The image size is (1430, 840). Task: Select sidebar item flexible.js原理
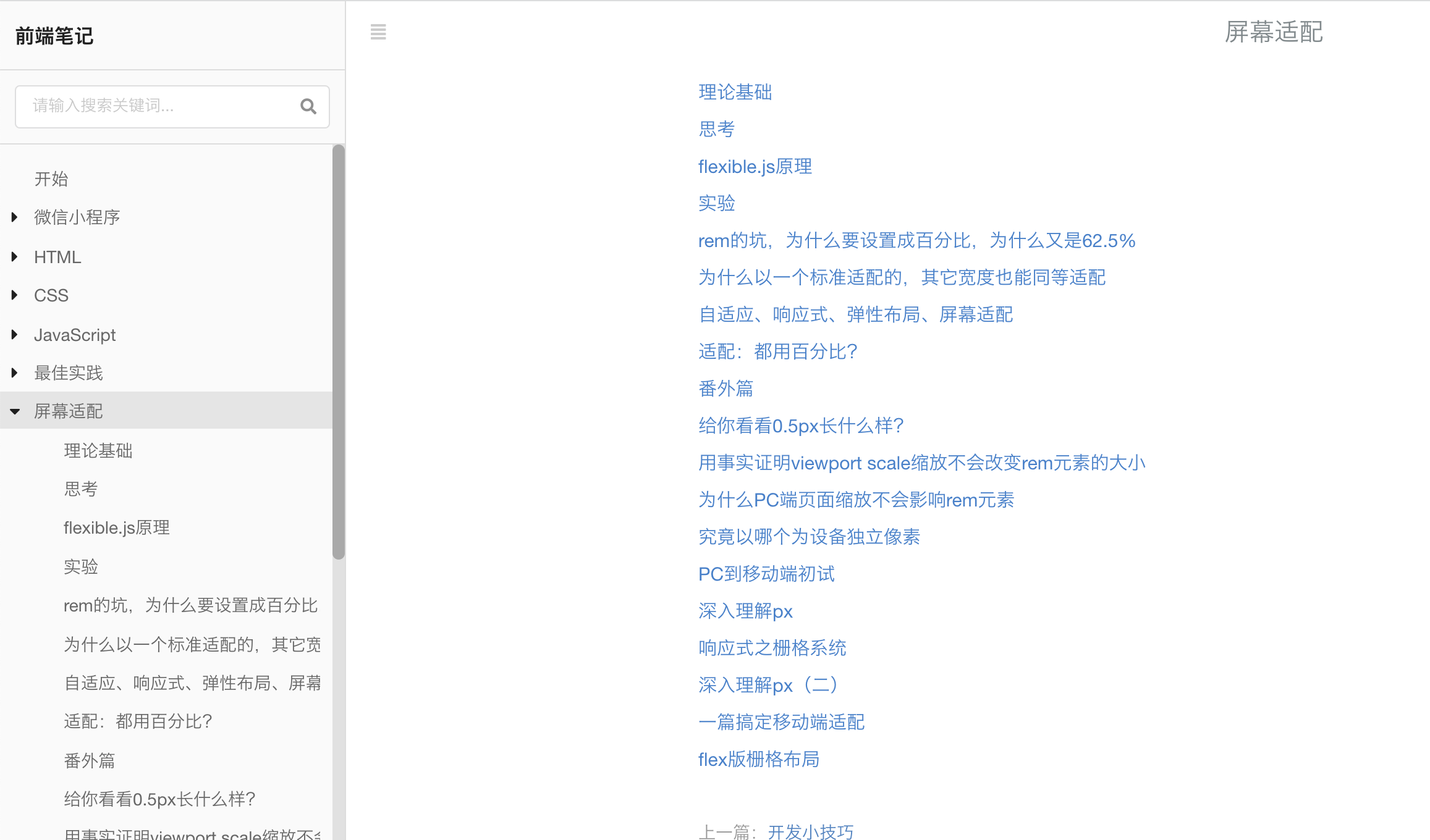116,528
